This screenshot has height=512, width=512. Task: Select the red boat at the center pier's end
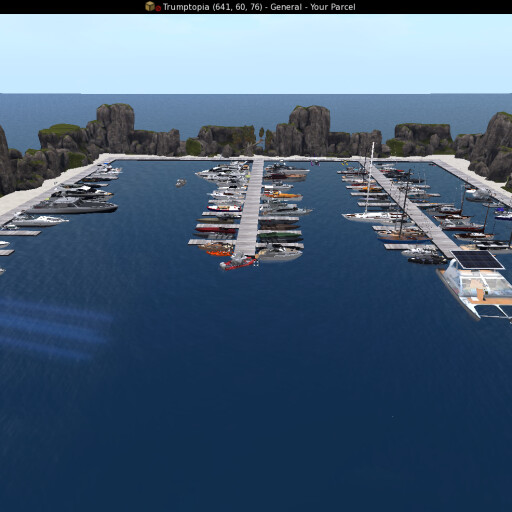pos(237,262)
